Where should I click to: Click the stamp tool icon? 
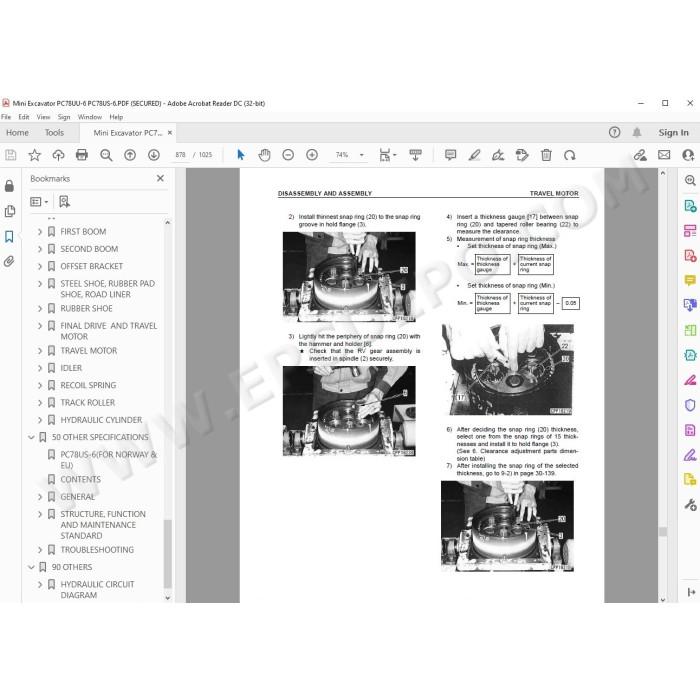click(522, 155)
